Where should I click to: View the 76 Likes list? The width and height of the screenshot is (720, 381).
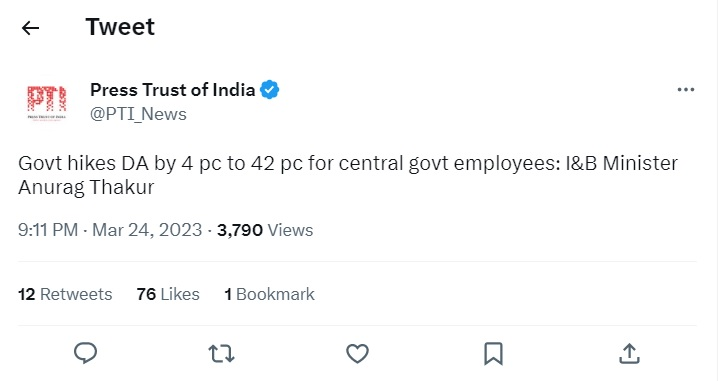(x=168, y=294)
